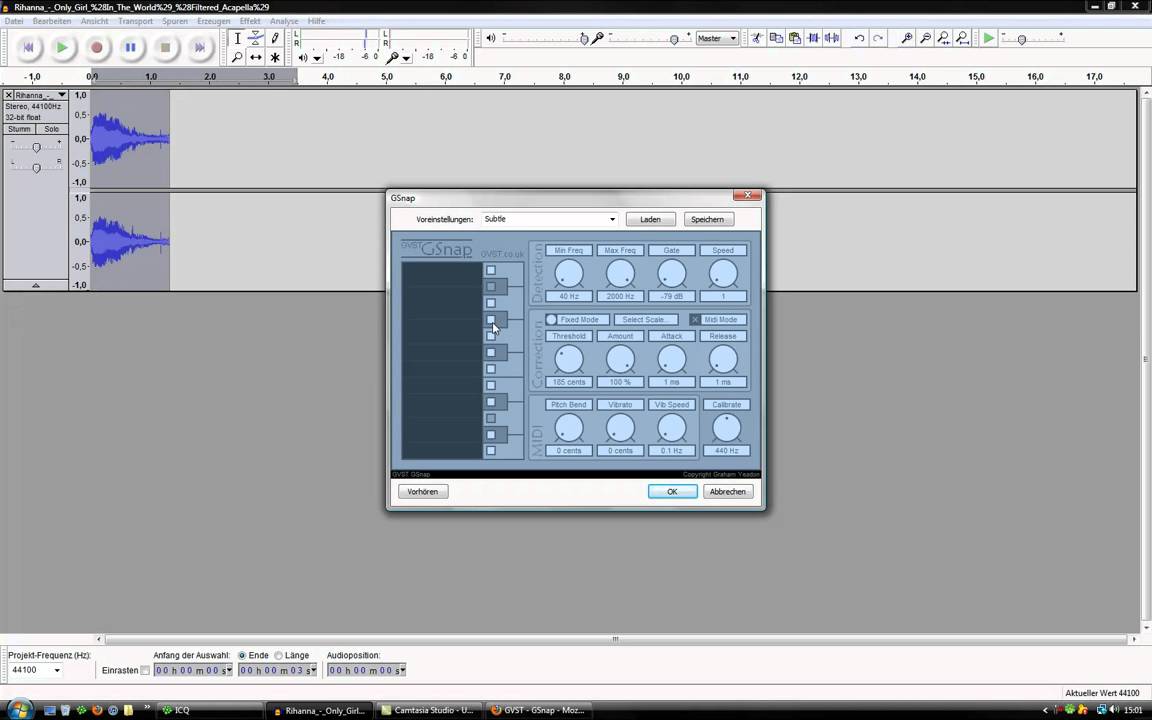The height and width of the screenshot is (720, 1152).
Task: Select the Zoom magnifier tool
Action: [x=237, y=57]
